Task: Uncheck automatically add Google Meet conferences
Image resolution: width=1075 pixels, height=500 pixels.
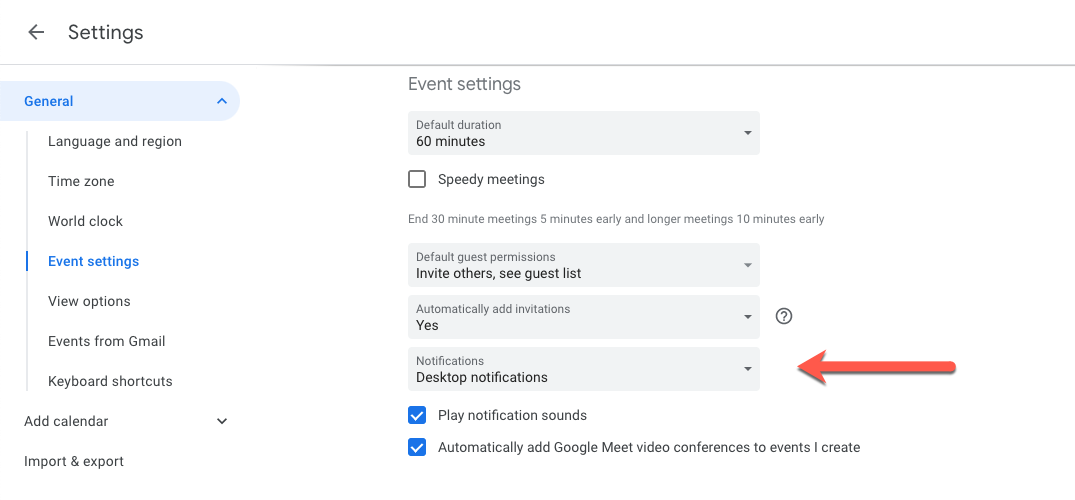Action: coord(417,447)
